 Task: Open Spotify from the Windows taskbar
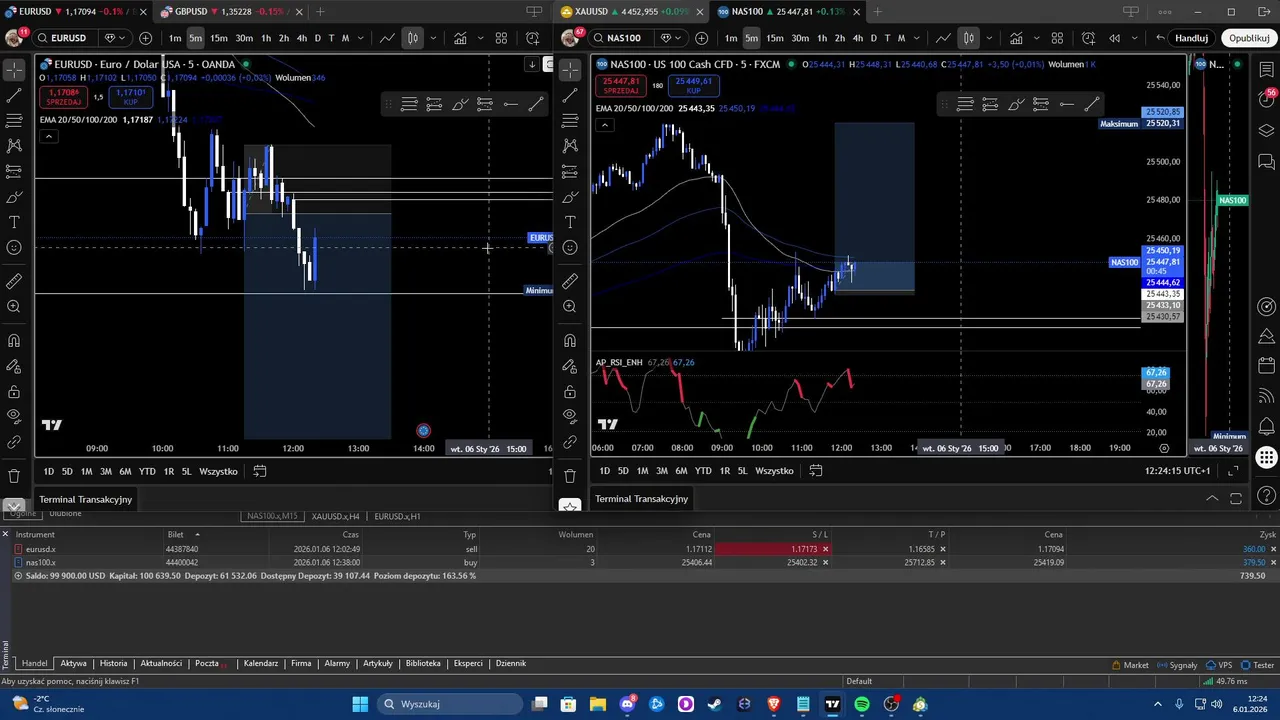pos(861,704)
